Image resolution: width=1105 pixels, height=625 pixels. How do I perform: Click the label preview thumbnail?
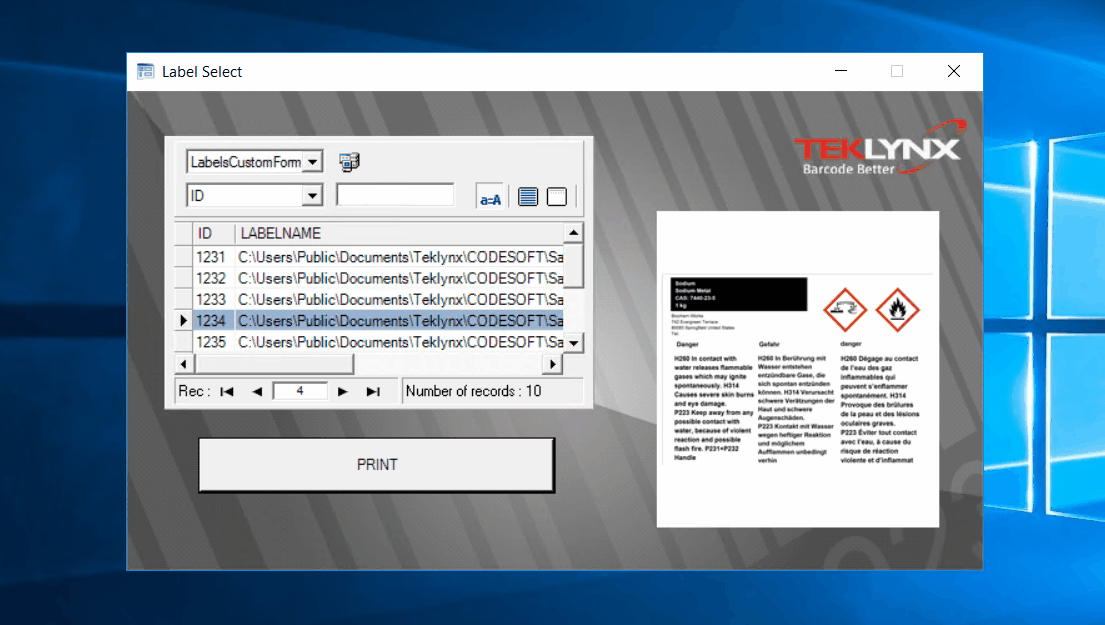coord(798,369)
